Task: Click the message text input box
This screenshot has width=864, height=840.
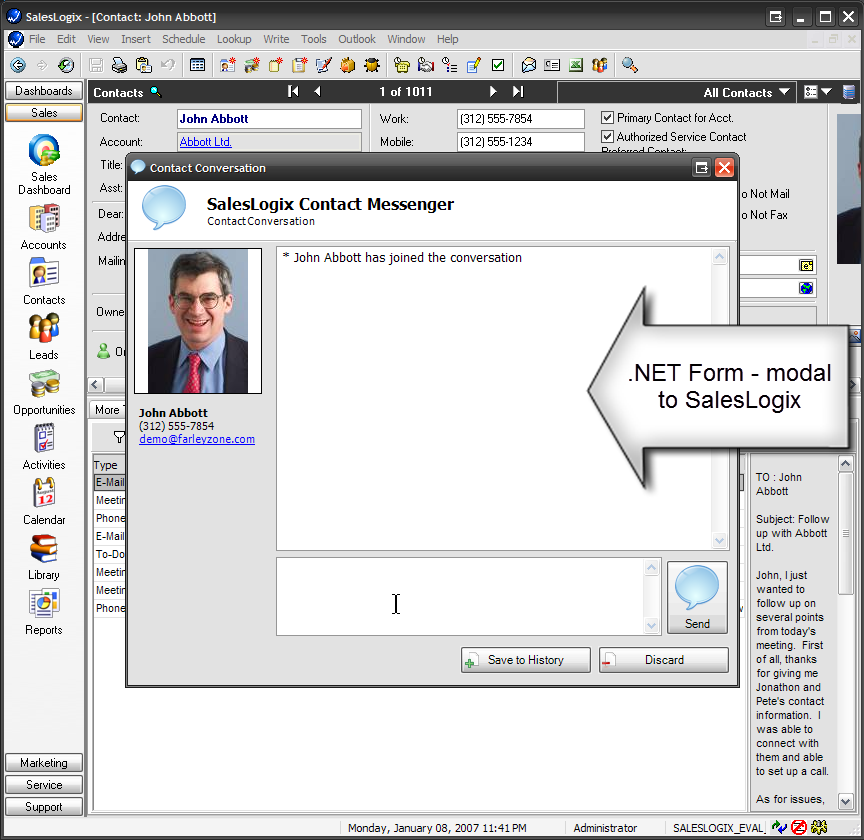Action: pyautogui.click(x=460, y=597)
